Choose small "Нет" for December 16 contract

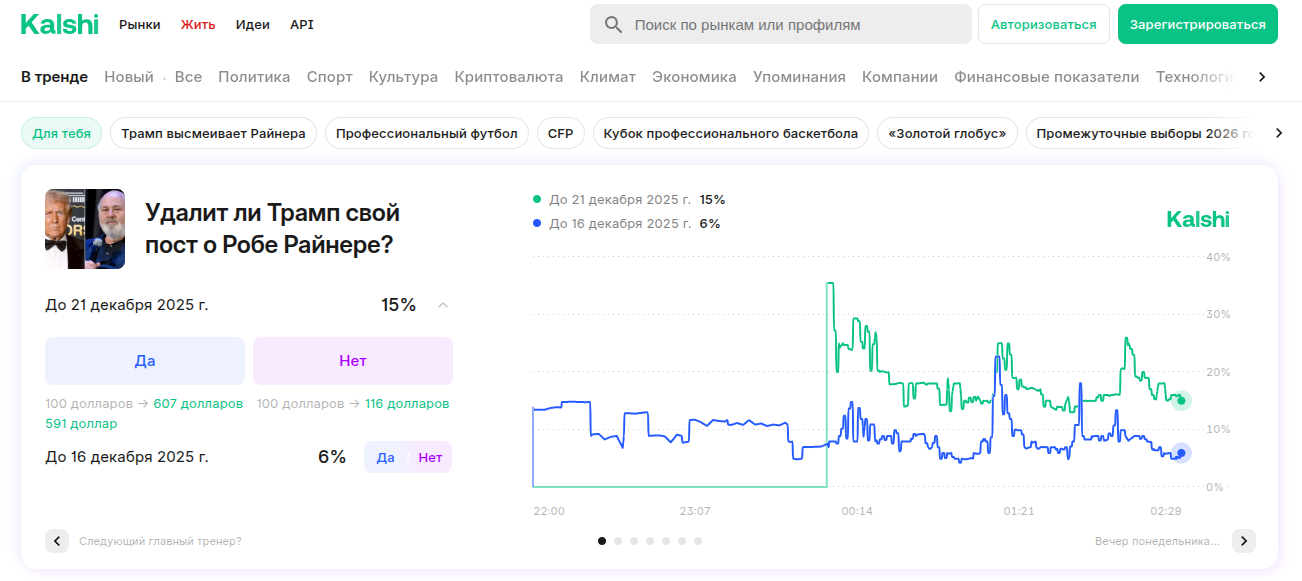(x=430, y=457)
